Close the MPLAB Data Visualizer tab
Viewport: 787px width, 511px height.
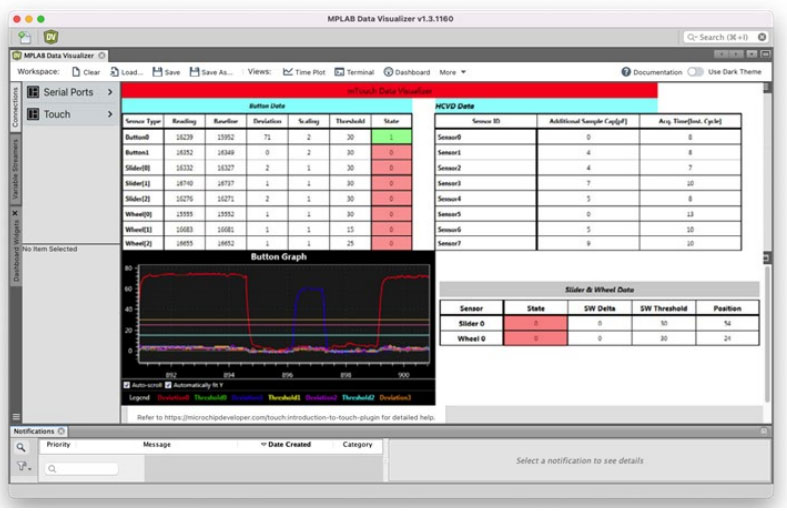pyautogui.click(x=102, y=55)
